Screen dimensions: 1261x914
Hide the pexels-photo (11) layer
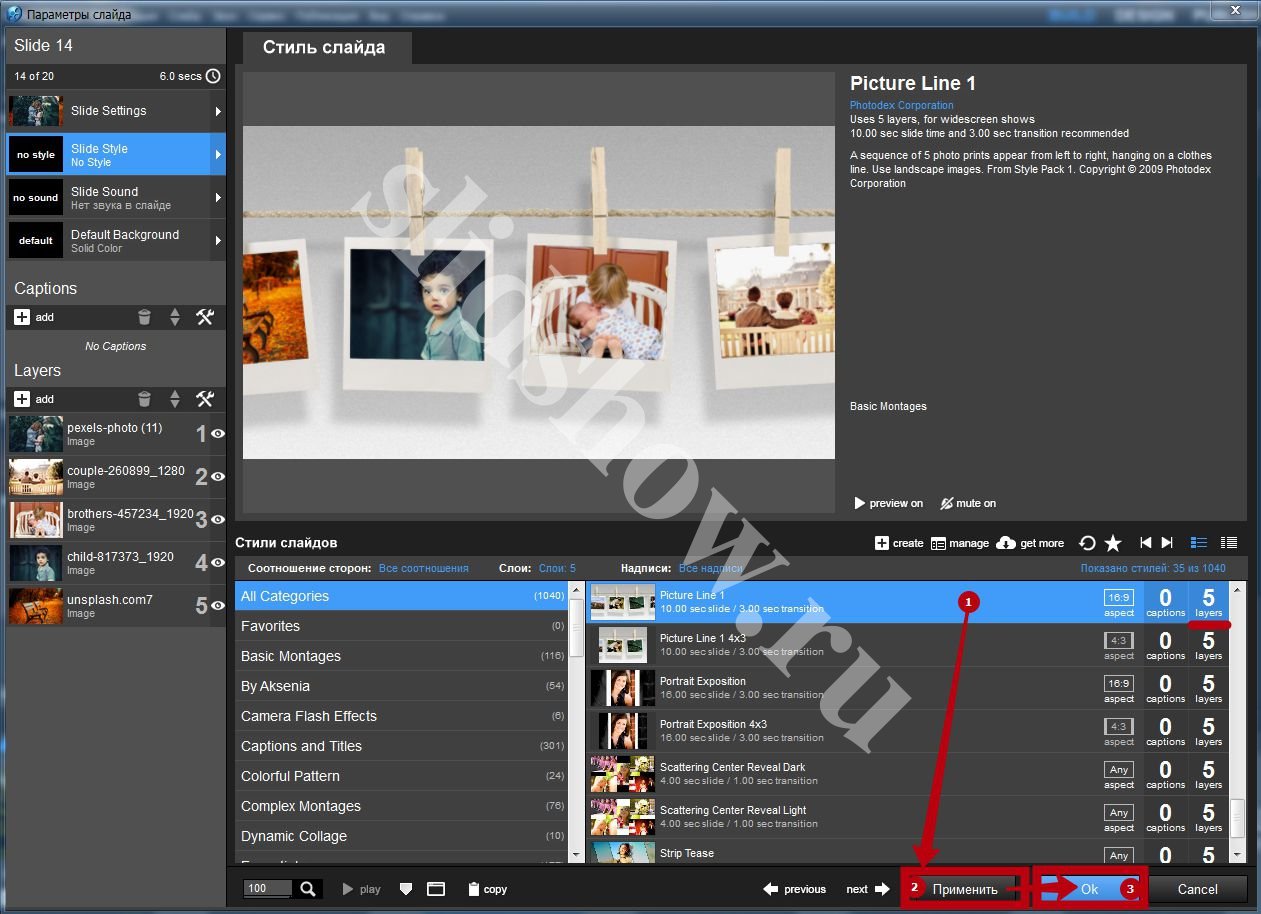(217, 434)
